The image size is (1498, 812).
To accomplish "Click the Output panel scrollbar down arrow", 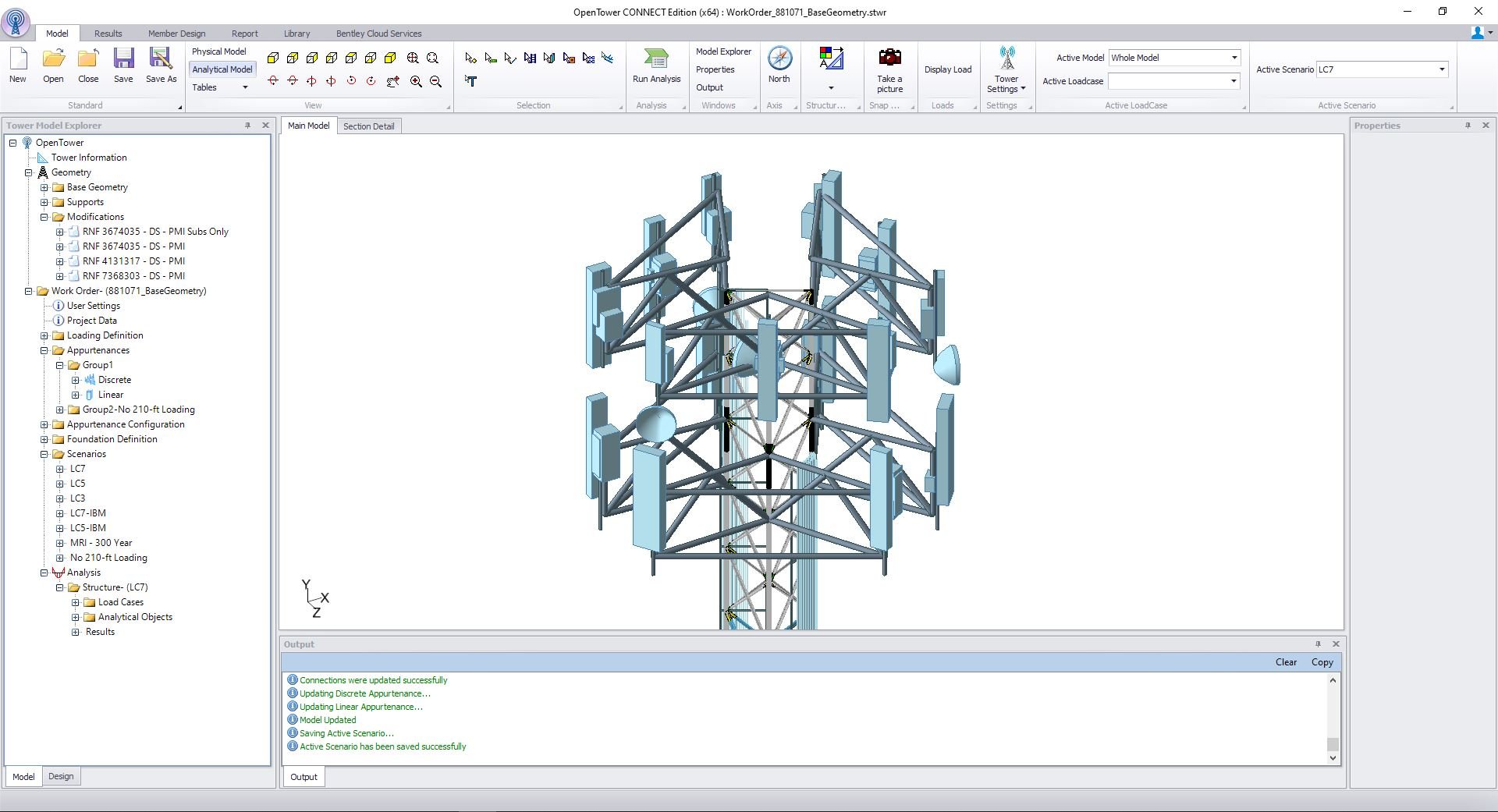I will point(1333,757).
